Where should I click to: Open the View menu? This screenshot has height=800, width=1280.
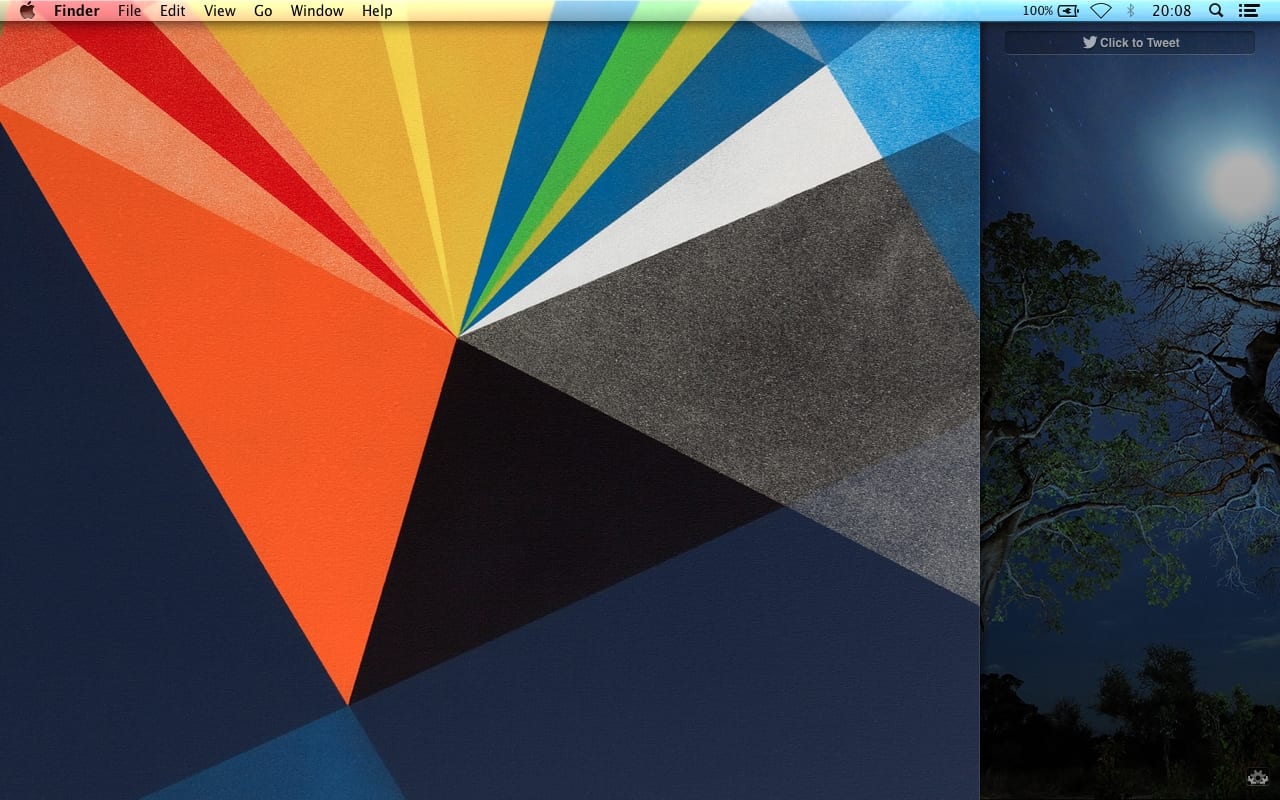pos(219,11)
